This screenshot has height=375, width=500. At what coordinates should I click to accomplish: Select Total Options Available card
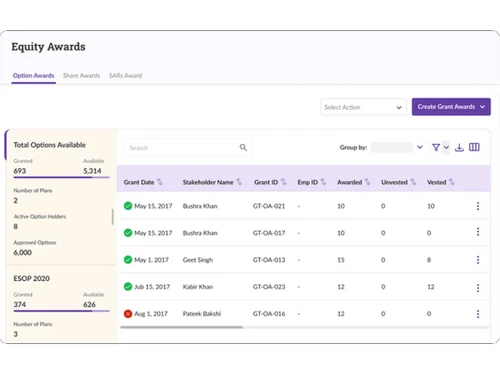pos(61,197)
